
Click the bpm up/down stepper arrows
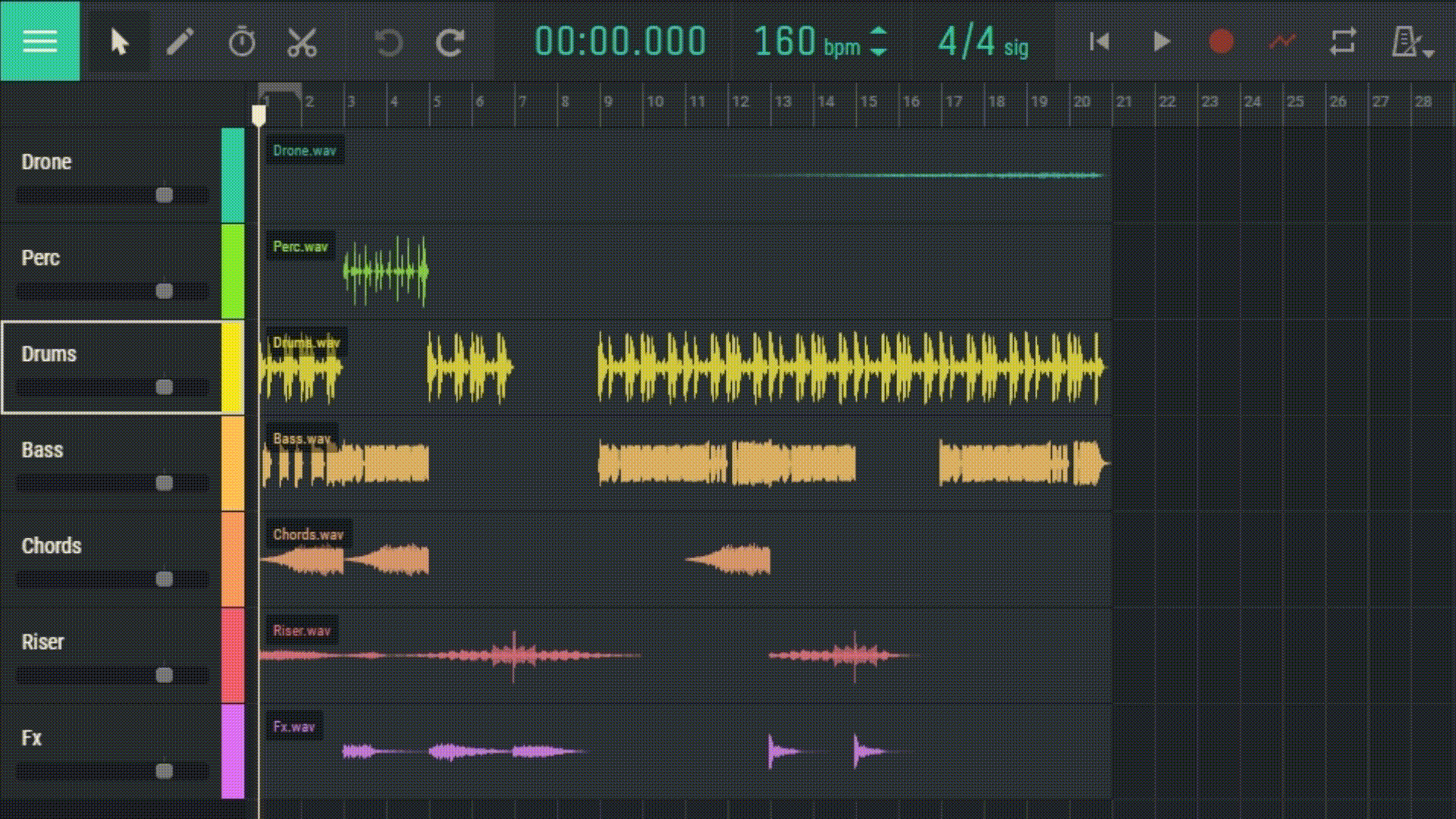pyautogui.click(x=878, y=42)
